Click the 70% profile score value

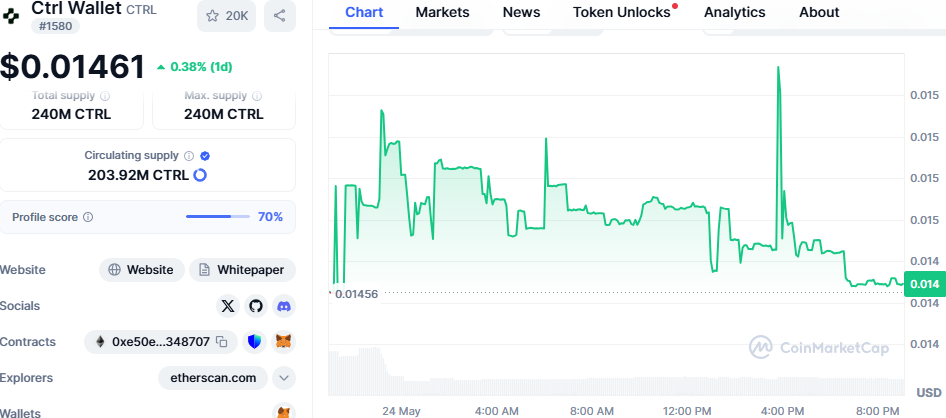pyautogui.click(x=270, y=217)
